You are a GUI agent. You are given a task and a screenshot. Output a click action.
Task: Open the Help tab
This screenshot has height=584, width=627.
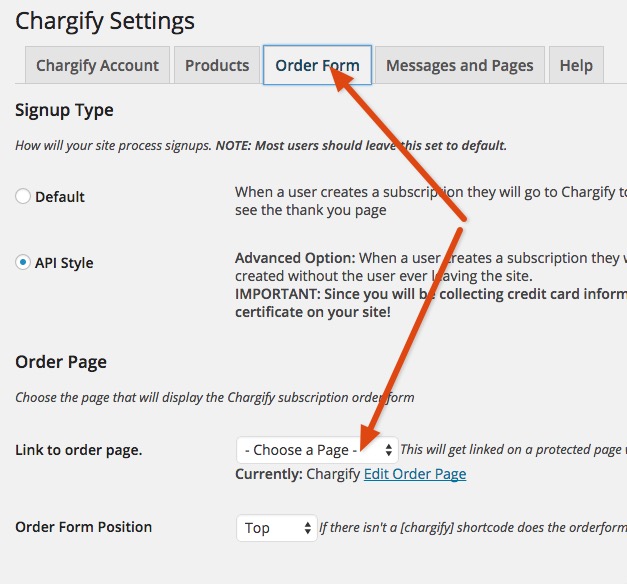(576, 65)
